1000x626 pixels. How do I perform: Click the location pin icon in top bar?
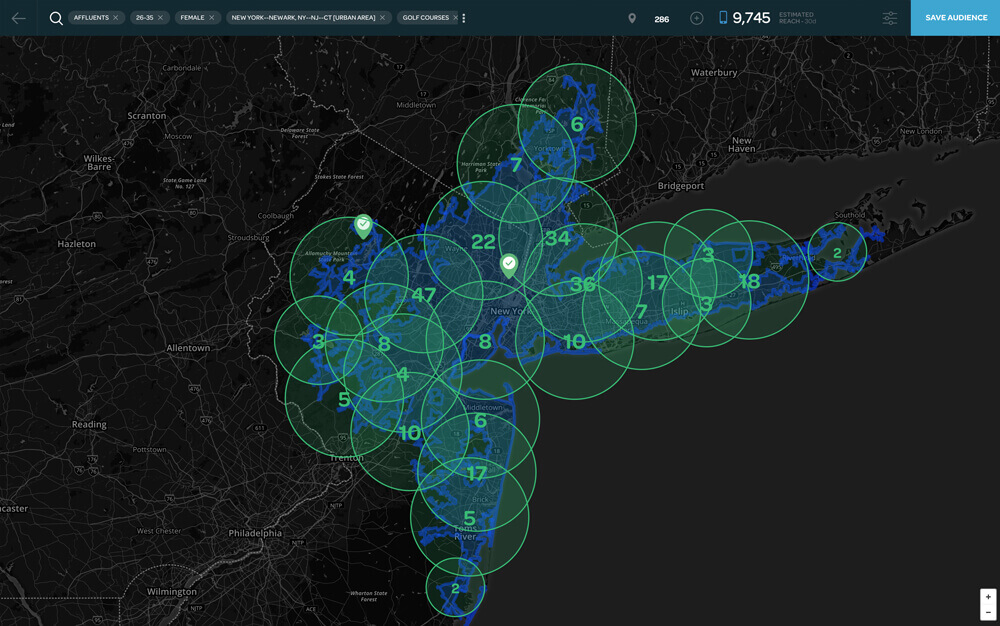pos(632,18)
